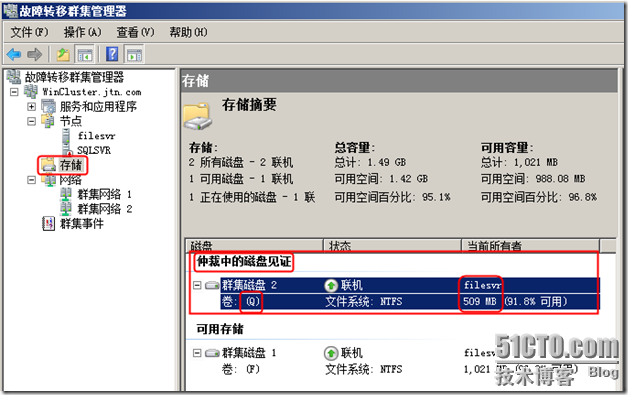
Task: Open the 查看(V) menu
Action: click(135, 32)
